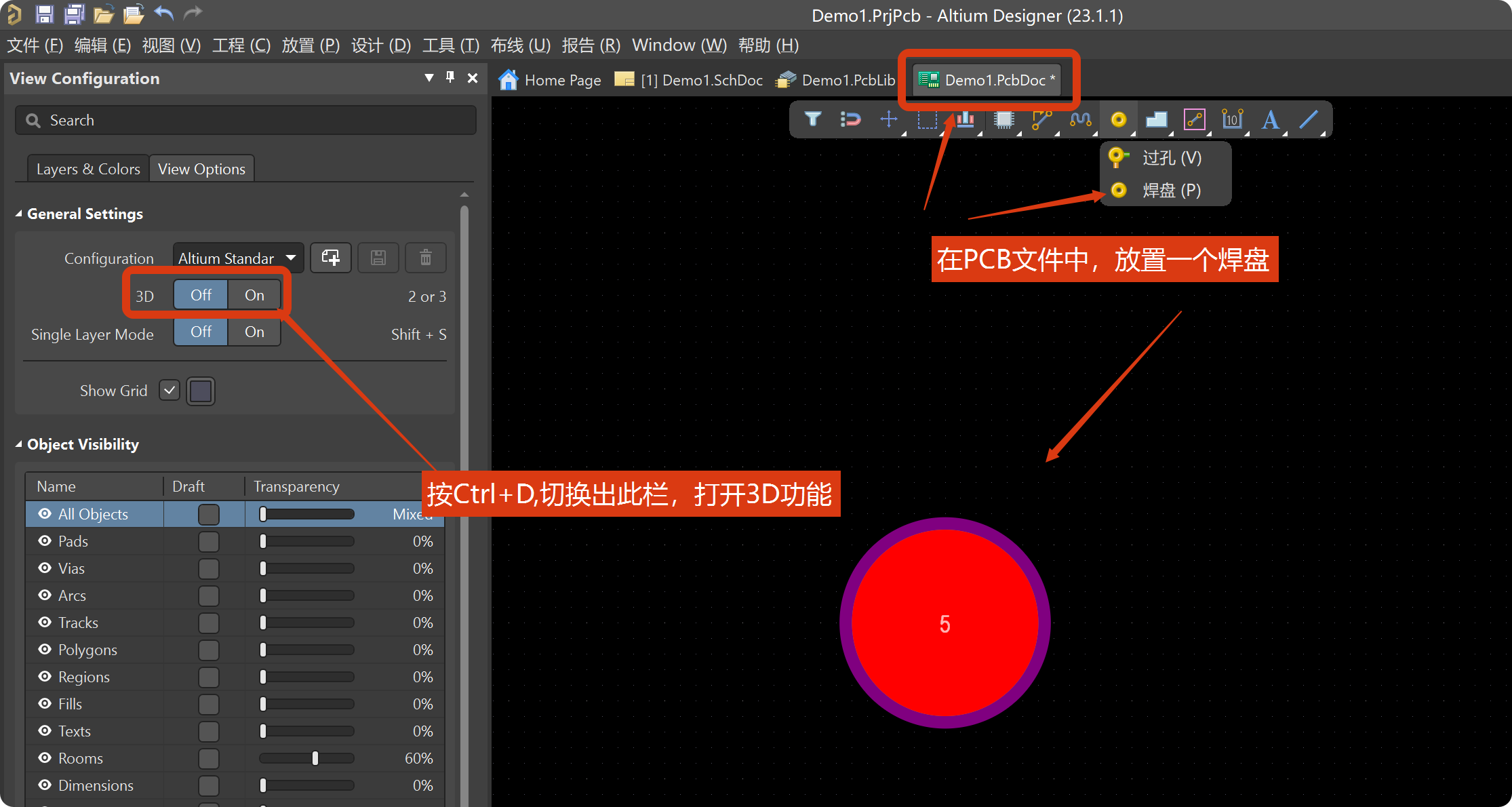Click the save icon in title bar
This screenshot has width=1512, height=807.
45,14
